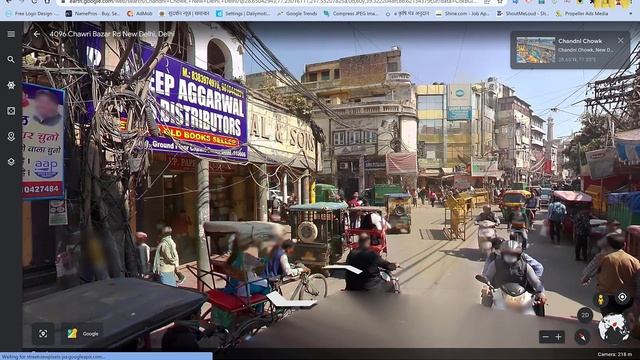The width and height of the screenshot is (640, 360).
Task: Open the Shine.com Job bookmark
Action: click(462, 13)
